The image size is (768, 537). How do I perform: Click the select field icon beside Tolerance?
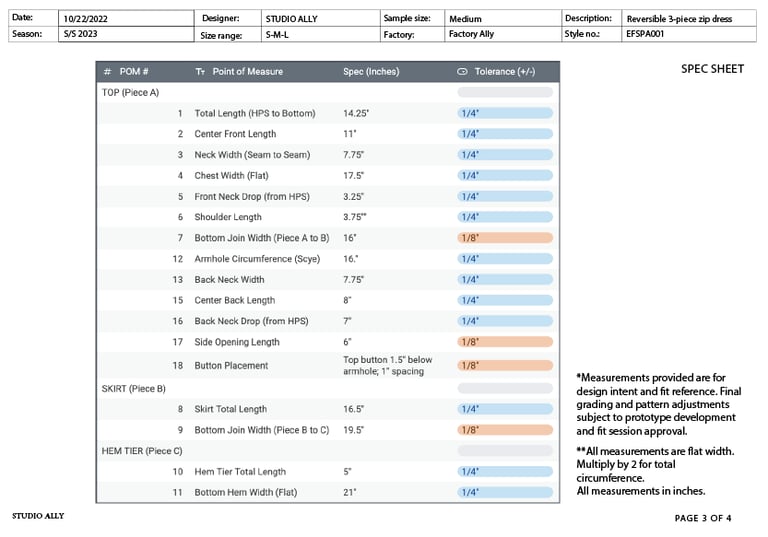tap(462, 72)
